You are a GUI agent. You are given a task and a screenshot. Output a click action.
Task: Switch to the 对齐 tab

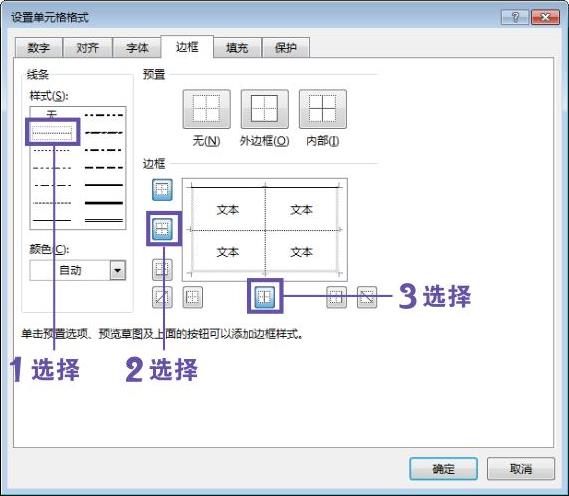click(x=88, y=48)
